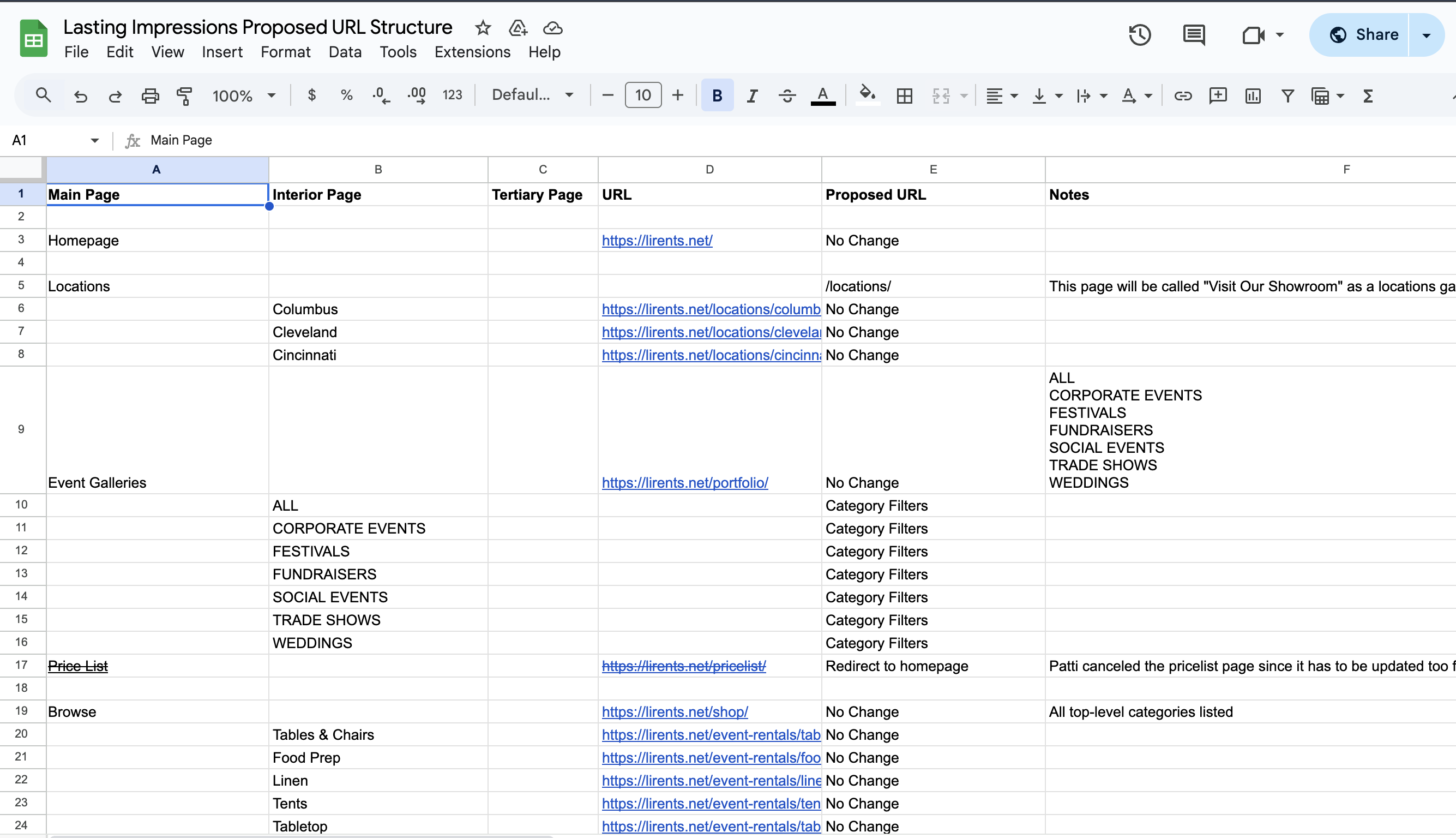Open the Format menu

coord(285,52)
